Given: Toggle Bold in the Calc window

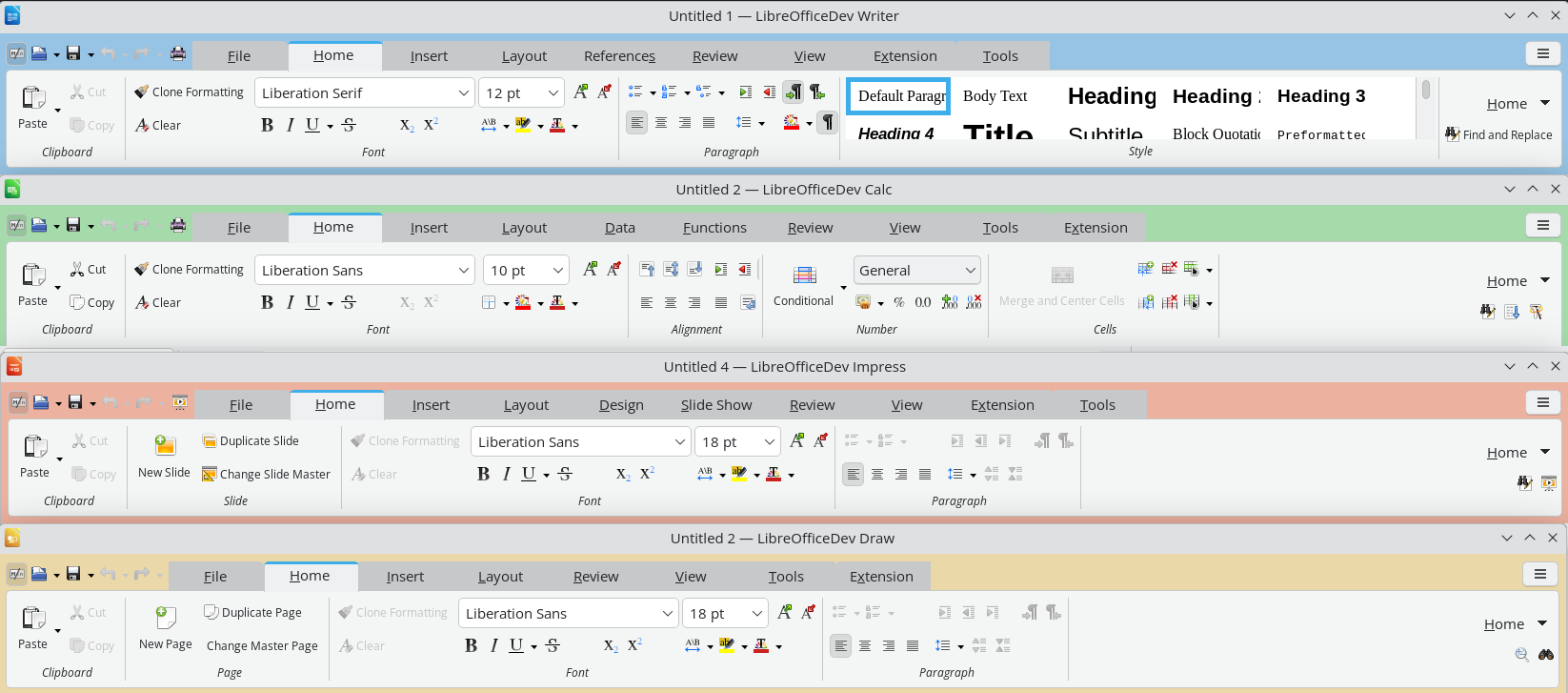Looking at the screenshot, I should click(267, 302).
